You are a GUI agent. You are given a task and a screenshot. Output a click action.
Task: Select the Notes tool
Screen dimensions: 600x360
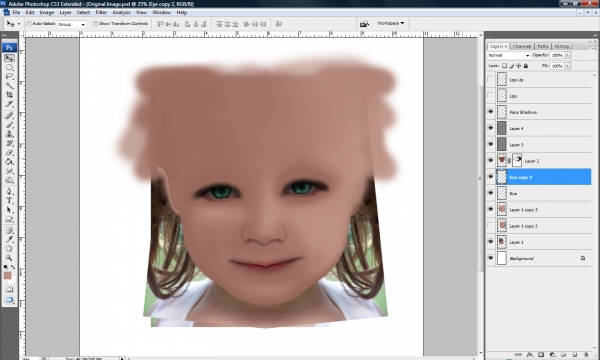(x=9, y=230)
